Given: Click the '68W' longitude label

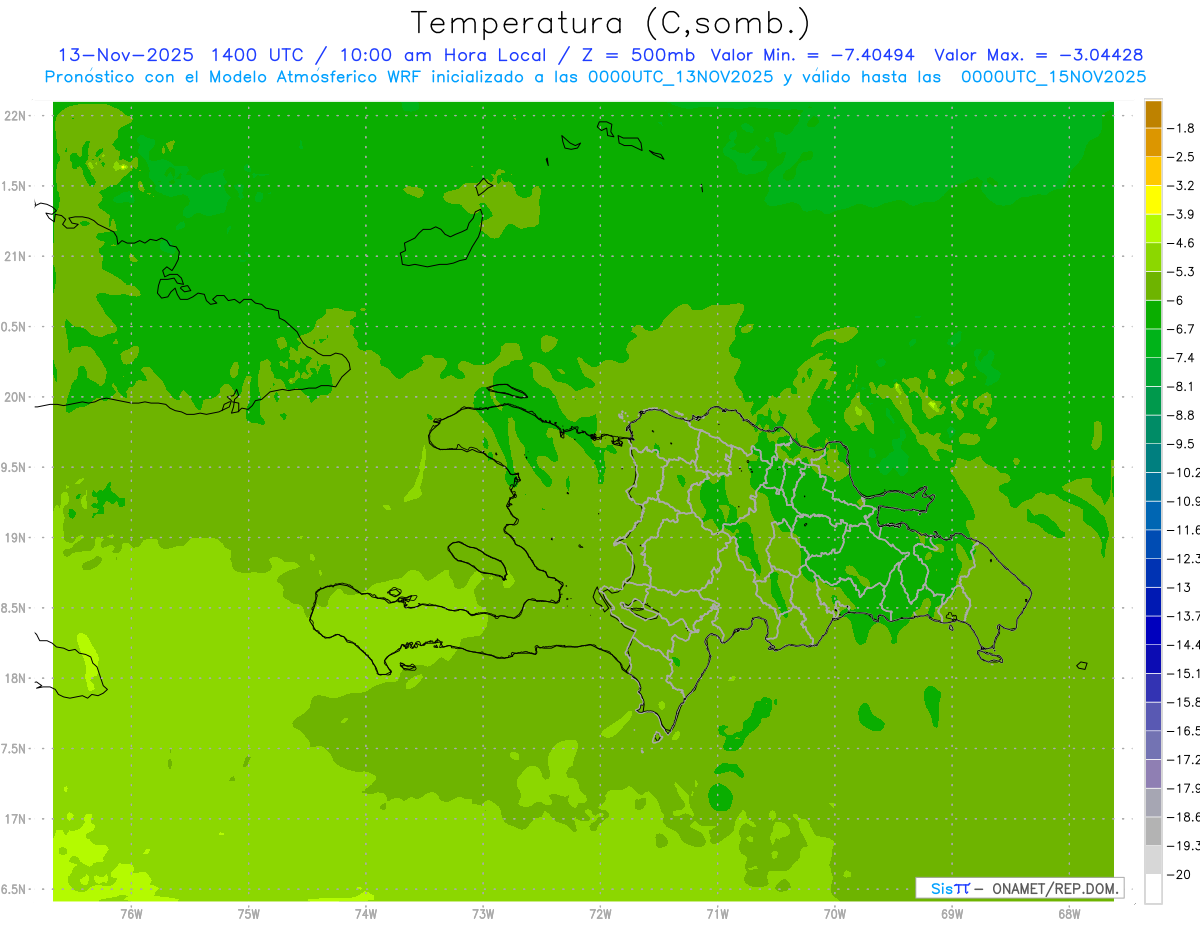Looking at the screenshot, I should [1068, 913].
